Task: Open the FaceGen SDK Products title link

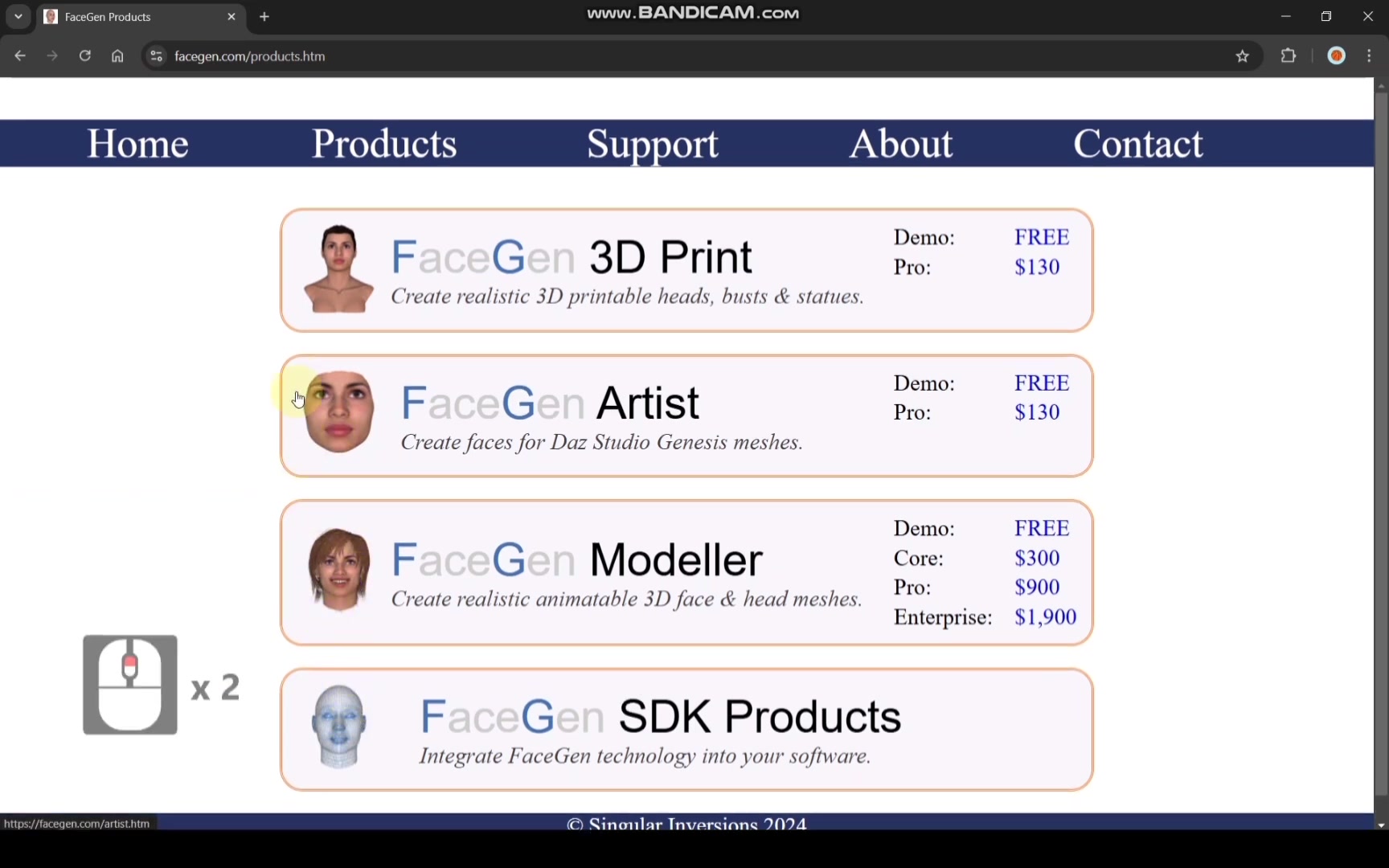Action: click(x=660, y=716)
